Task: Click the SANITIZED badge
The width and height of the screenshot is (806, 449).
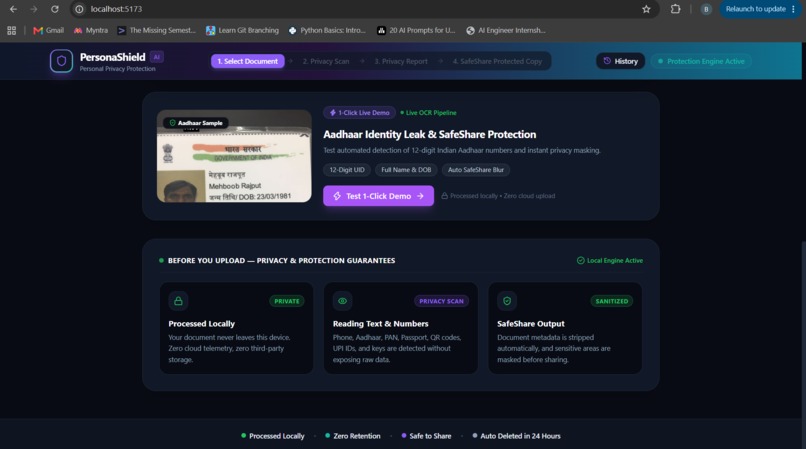Action: [612, 301]
